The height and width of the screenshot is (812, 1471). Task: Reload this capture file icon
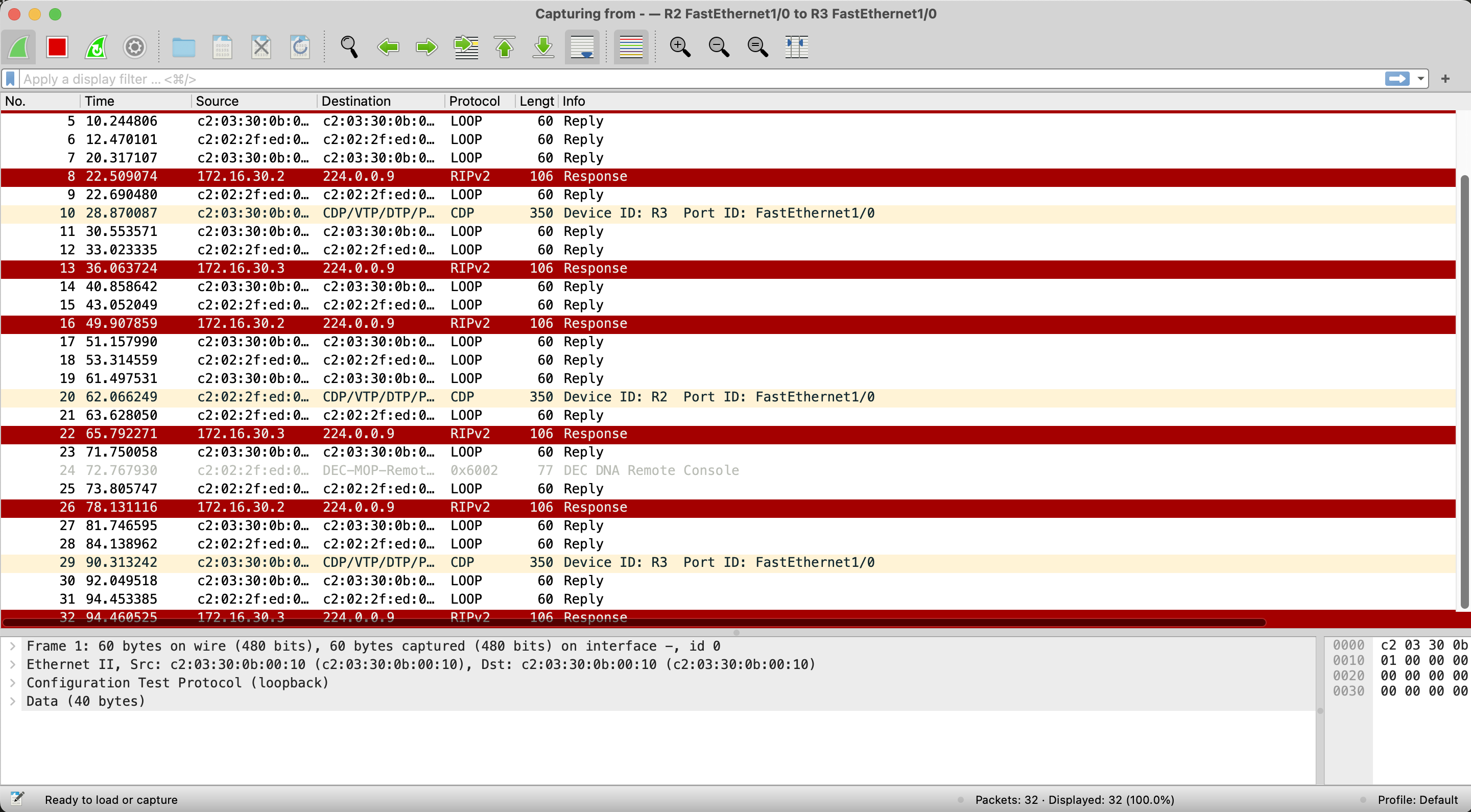(300, 47)
